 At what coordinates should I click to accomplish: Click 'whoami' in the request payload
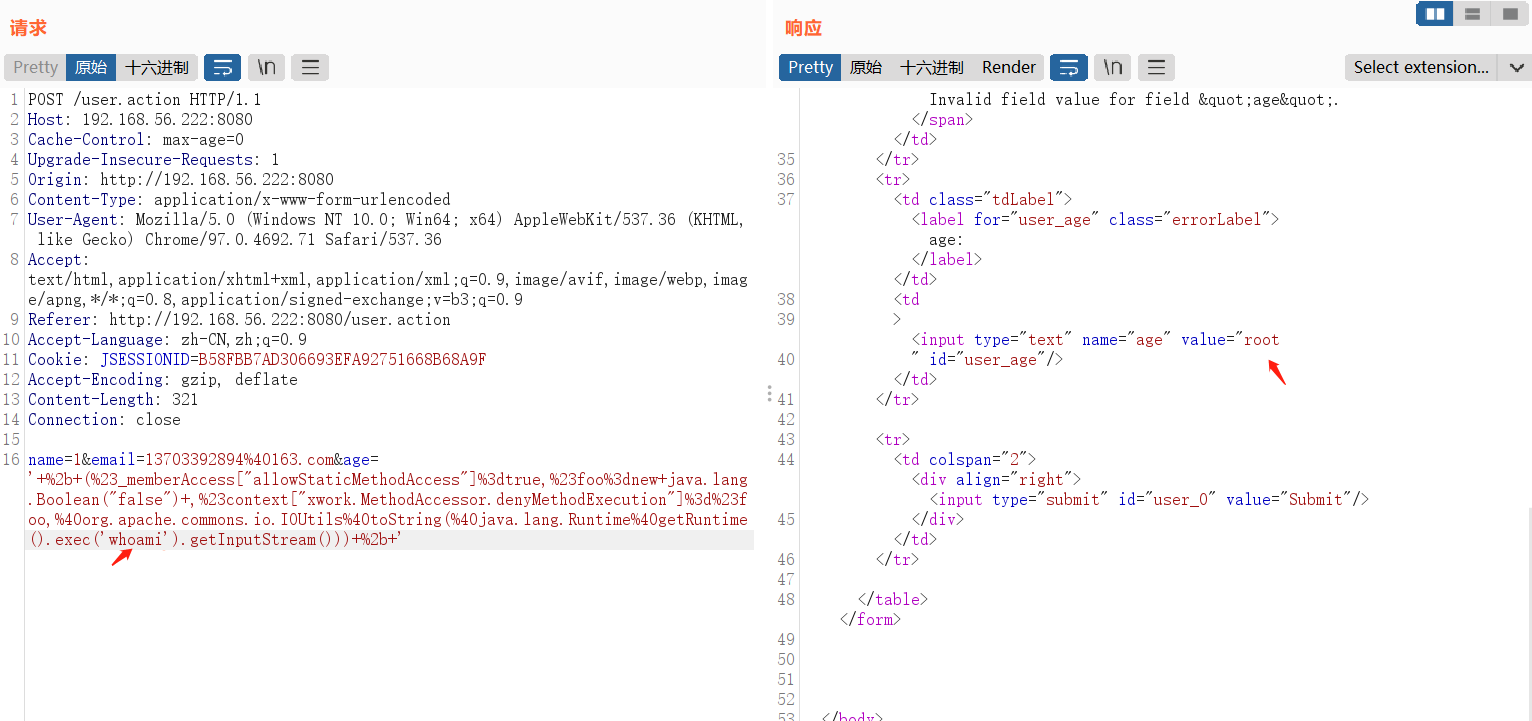[x=137, y=539]
